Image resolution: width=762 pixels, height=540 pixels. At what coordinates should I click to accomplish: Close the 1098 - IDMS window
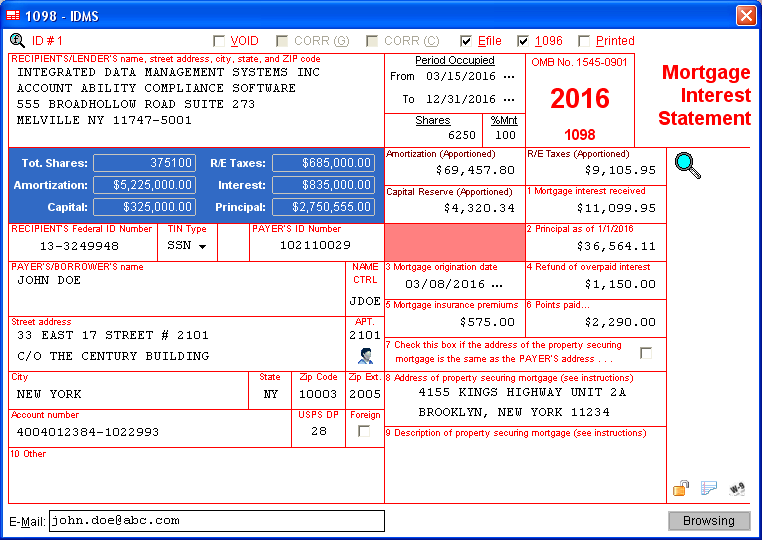(745, 15)
